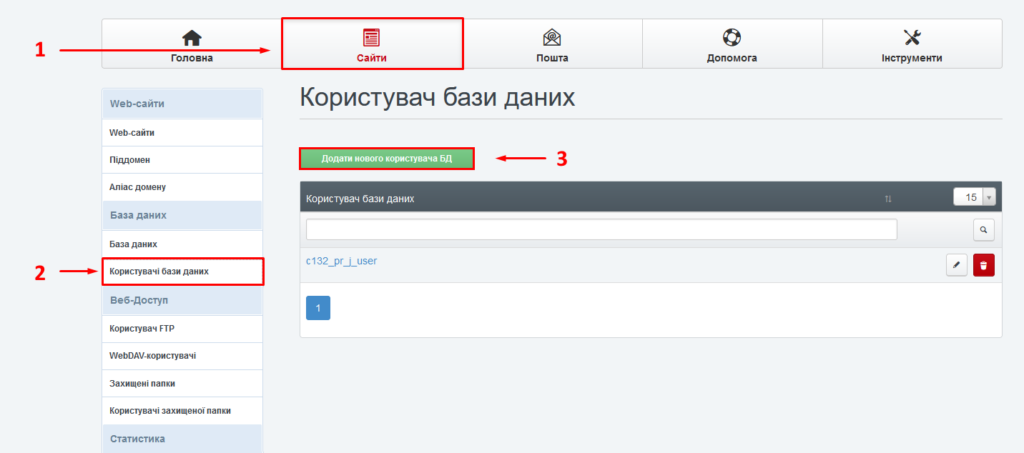Click the search magnifier icon button

pyautogui.click(x=983, y=230)
